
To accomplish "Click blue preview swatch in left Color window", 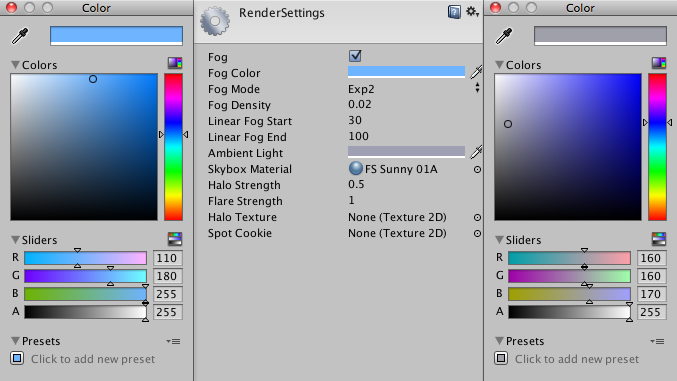I will coord(116,35).
